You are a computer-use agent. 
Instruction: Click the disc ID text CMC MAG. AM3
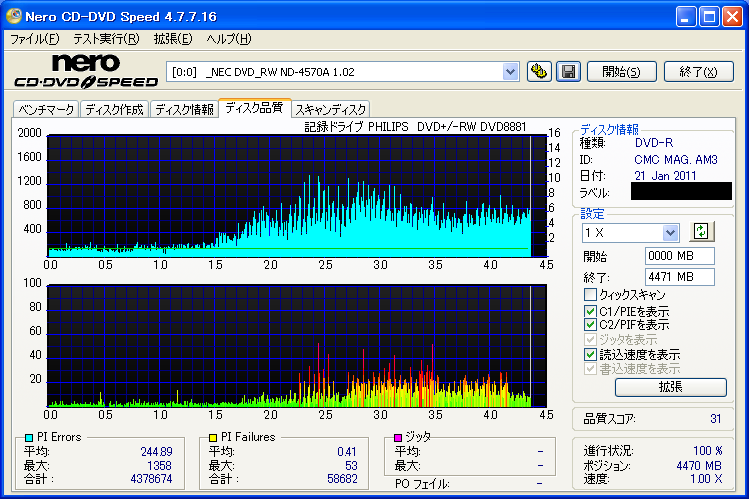(675, 160)
